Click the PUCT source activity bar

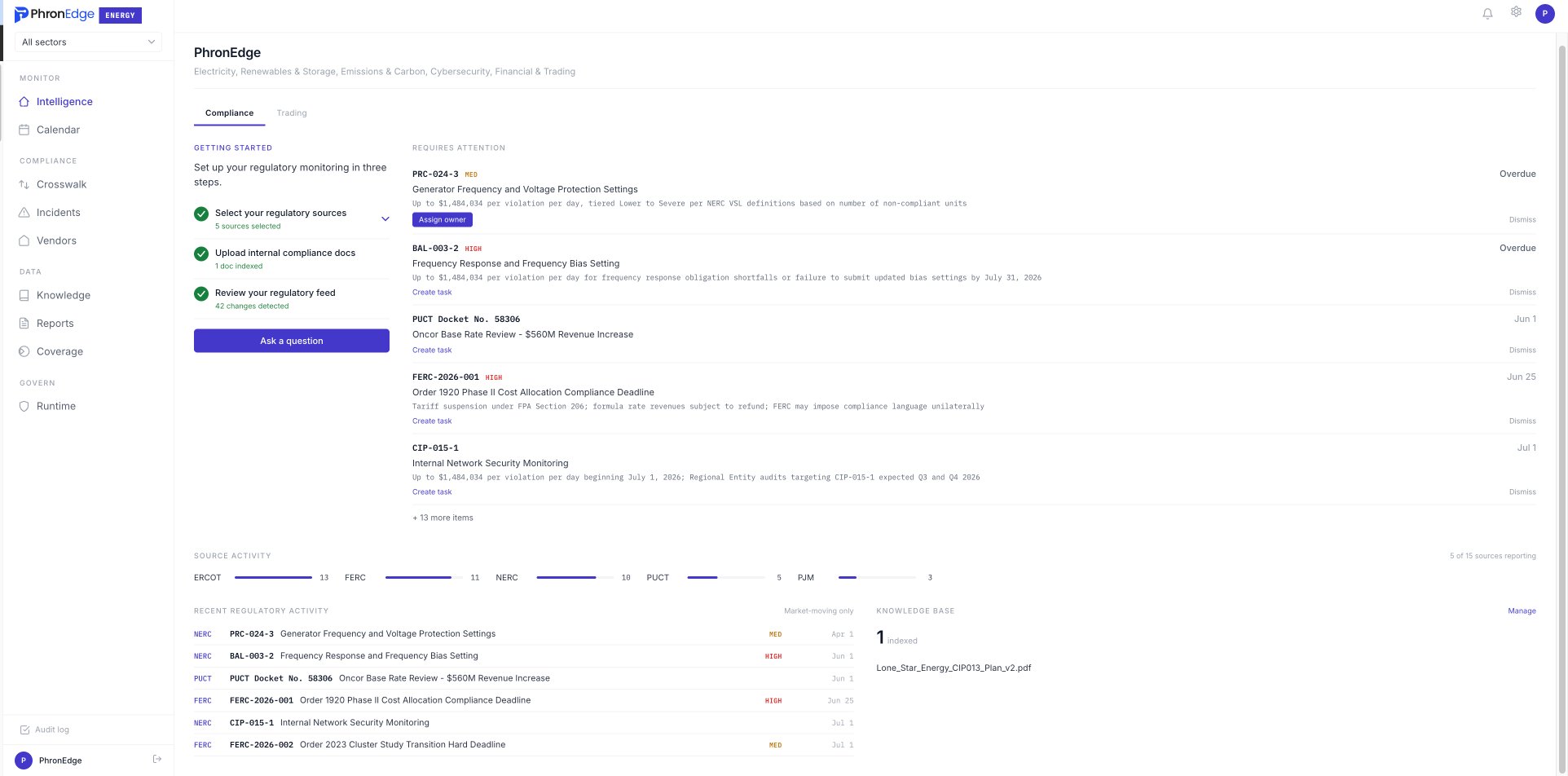tap(726, 577)
